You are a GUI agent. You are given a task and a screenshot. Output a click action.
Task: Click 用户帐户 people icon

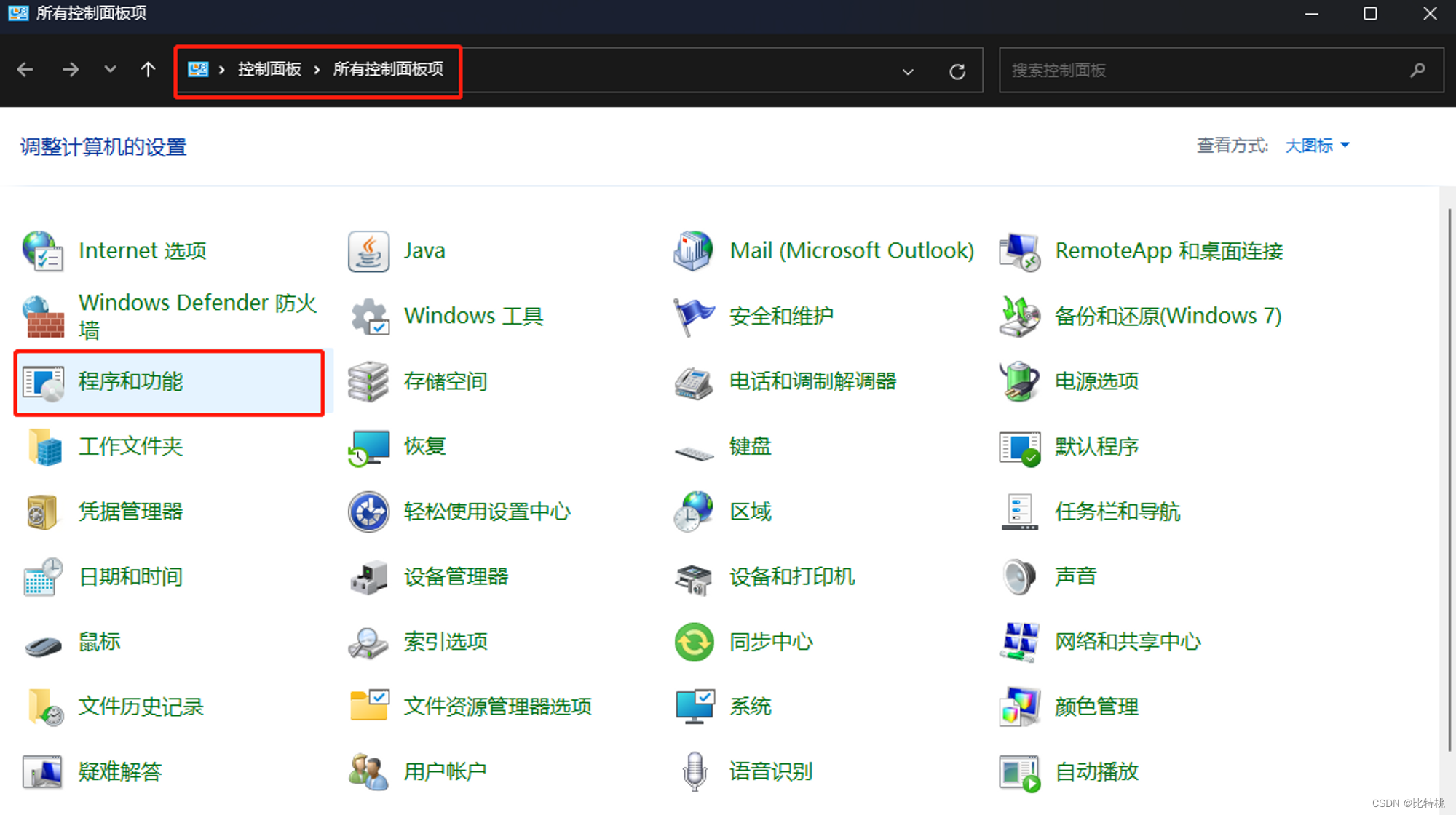[x=368, y=771]
